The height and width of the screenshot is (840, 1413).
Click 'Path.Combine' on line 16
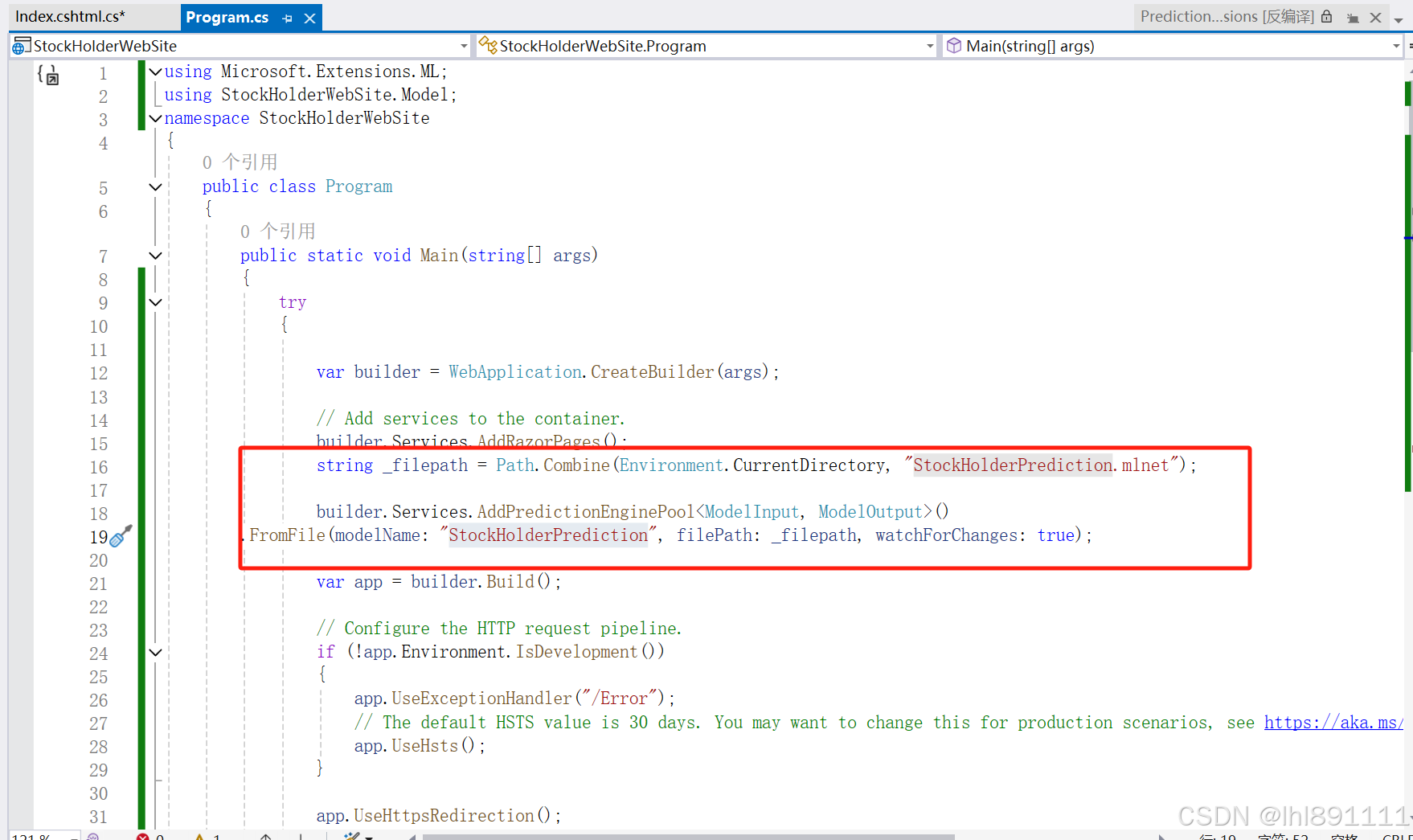553,465
